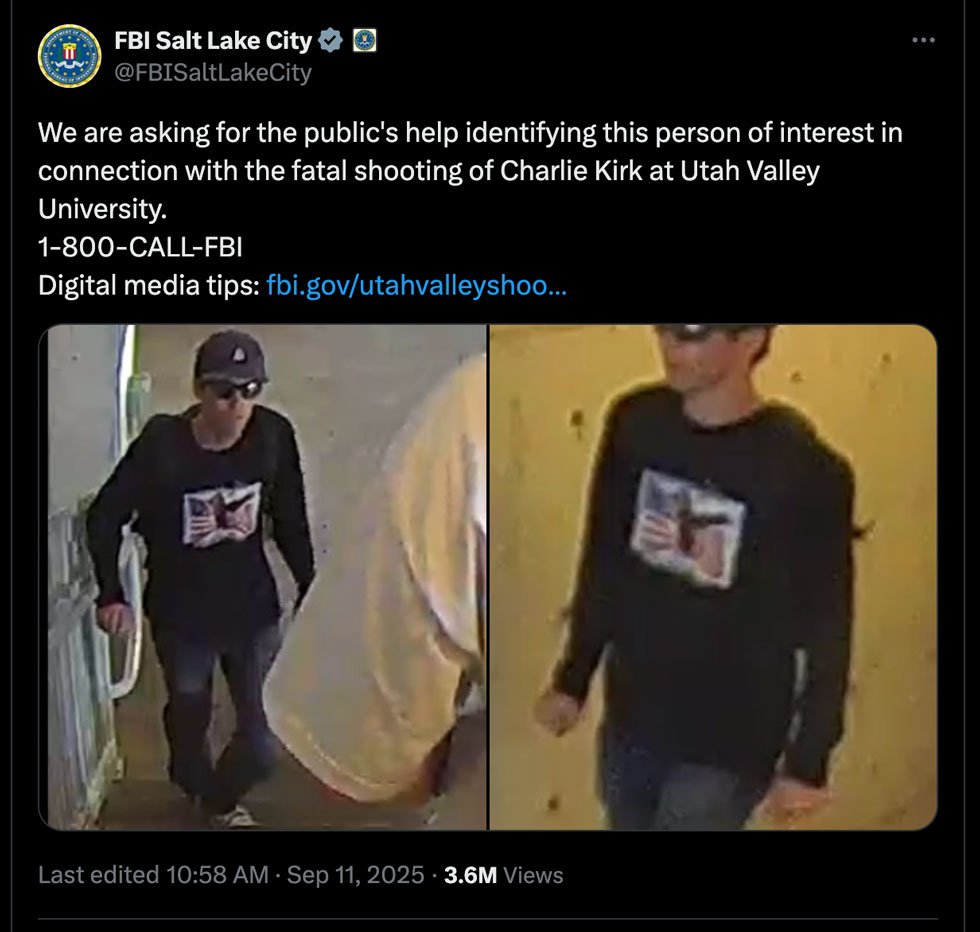Open the right close-up surveillance photo

[x=713, y=577]
